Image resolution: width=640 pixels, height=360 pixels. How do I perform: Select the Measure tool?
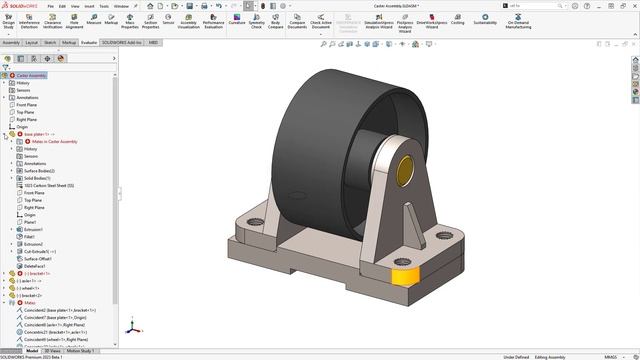(x=94, y=19)
